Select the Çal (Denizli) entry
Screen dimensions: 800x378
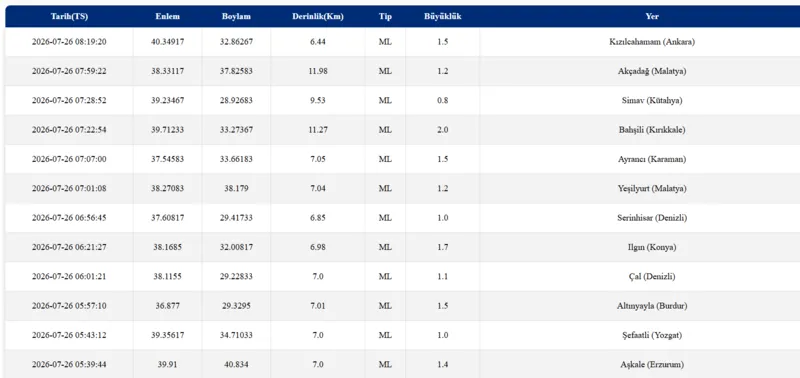(403, 276)
